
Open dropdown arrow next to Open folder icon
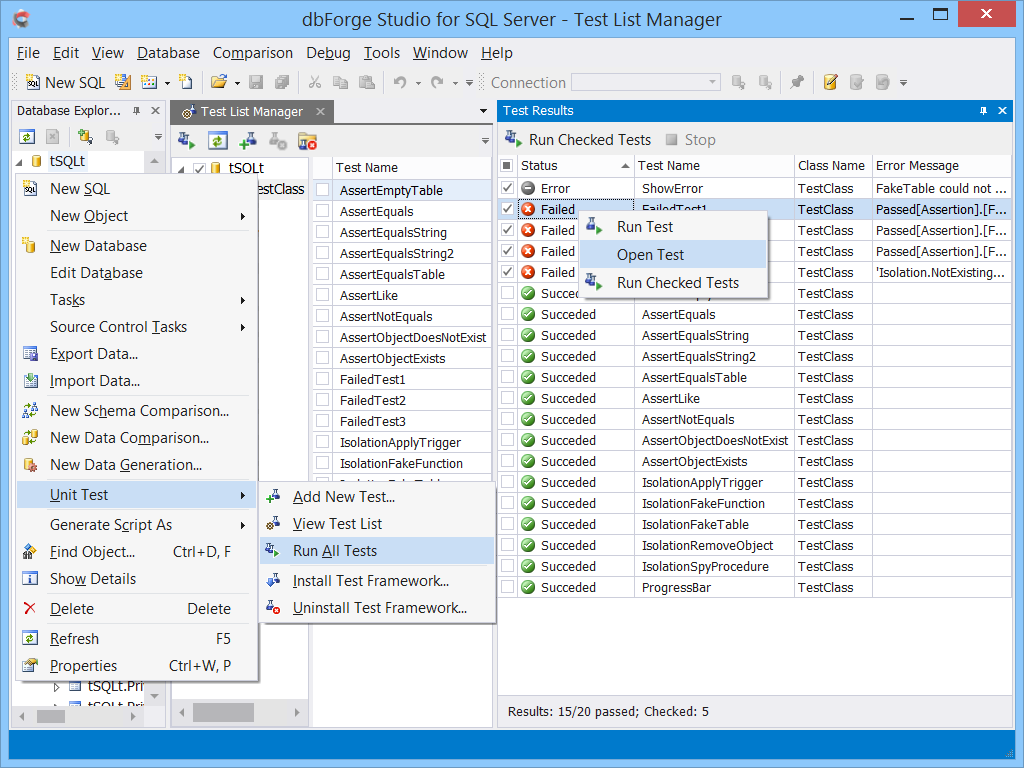tap(236, 83)
